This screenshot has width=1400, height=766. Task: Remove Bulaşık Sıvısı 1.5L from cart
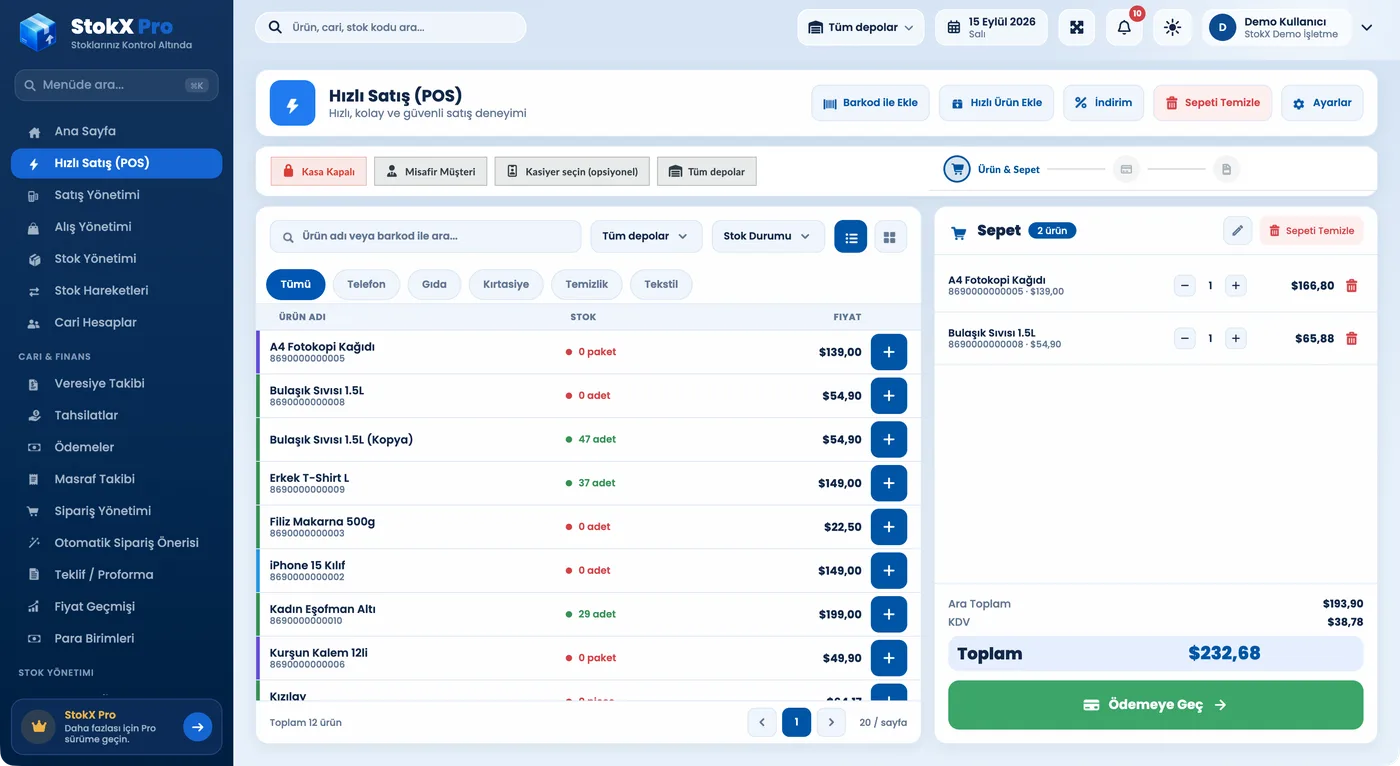coord(1352,339)
